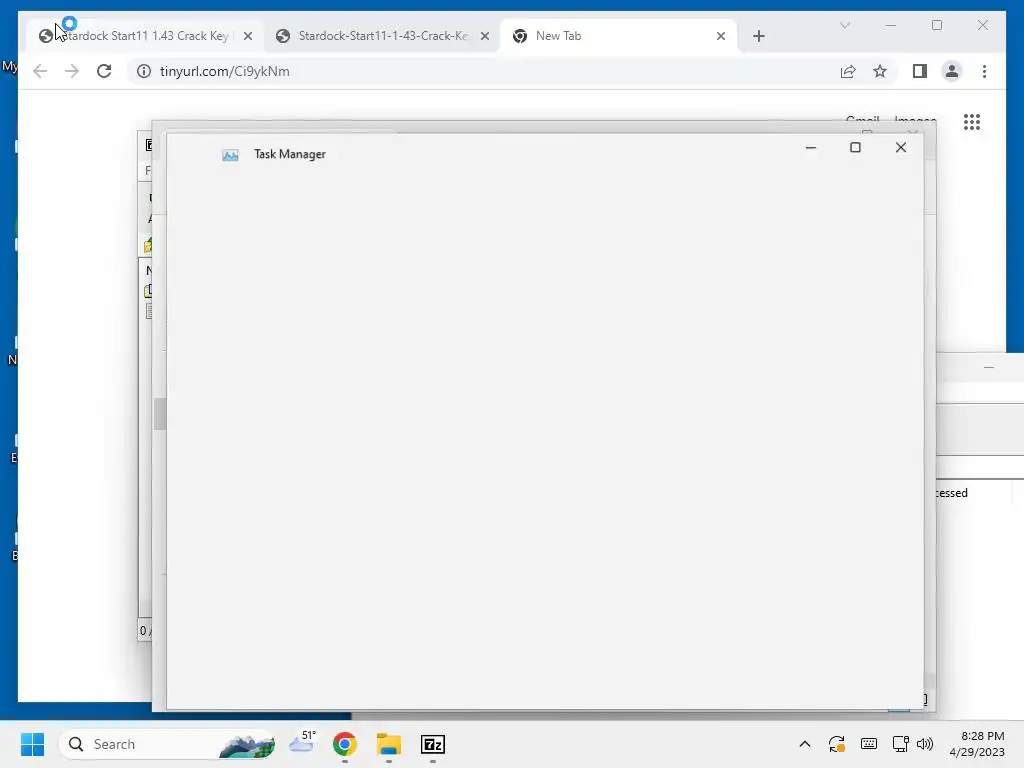The width and height of the screenshot is (1024, 768).
Task: Open the weather widget showing 51°
Action: pos(303,743)
